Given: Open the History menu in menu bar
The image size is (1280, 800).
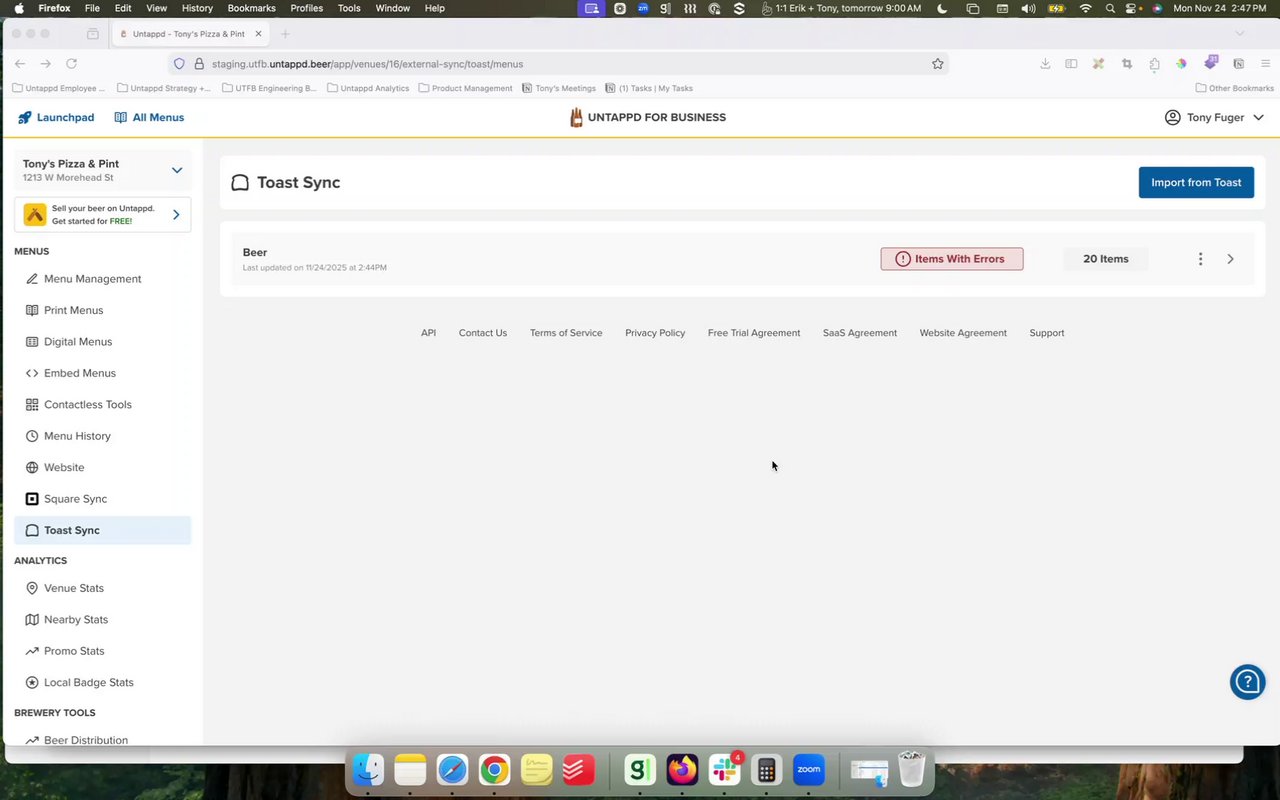Looking at the screenshot, I should (x=197, y=8).
